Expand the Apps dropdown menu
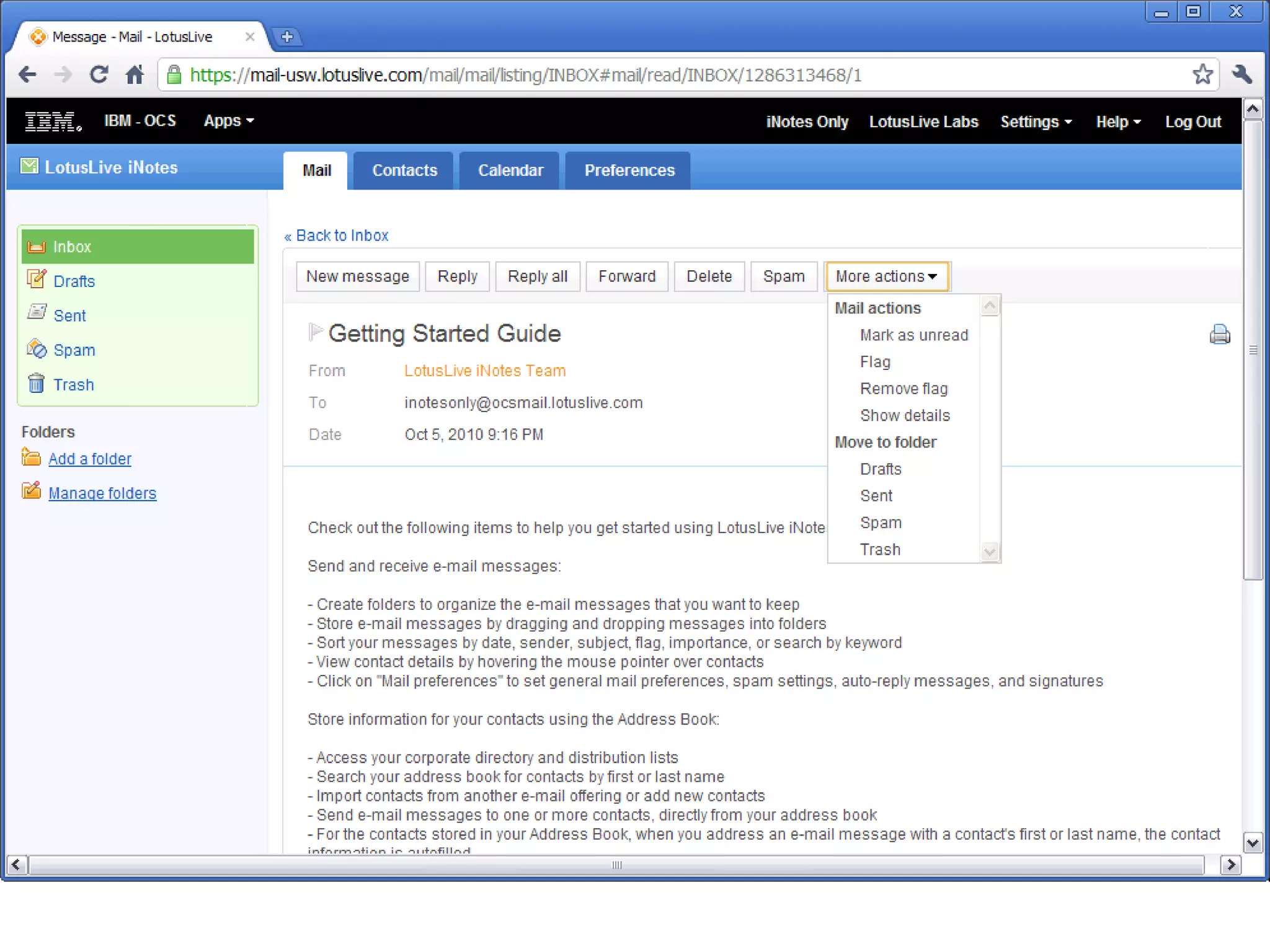 coord(229,121)
